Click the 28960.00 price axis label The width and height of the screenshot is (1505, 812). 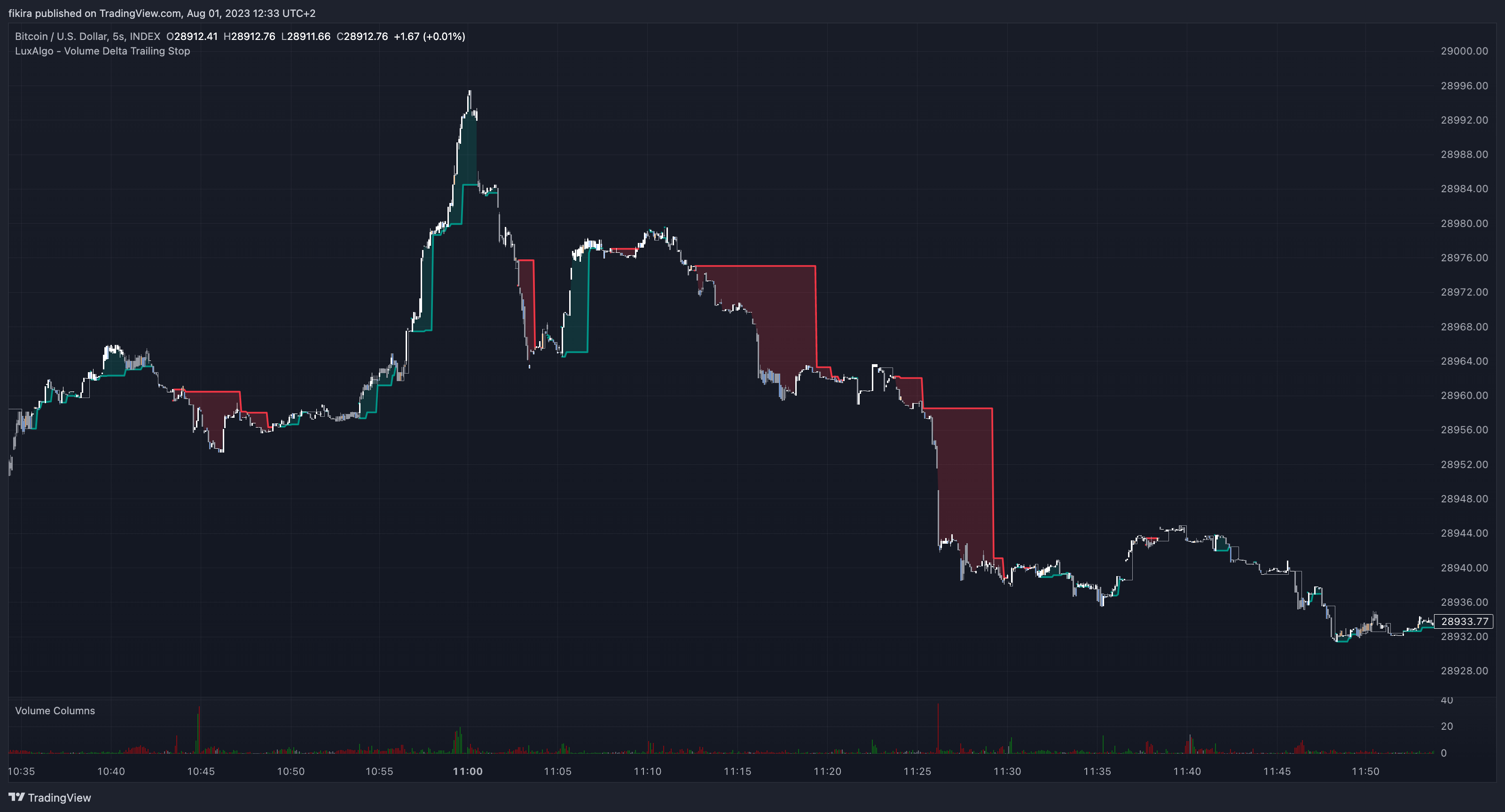pos(1464,396)
